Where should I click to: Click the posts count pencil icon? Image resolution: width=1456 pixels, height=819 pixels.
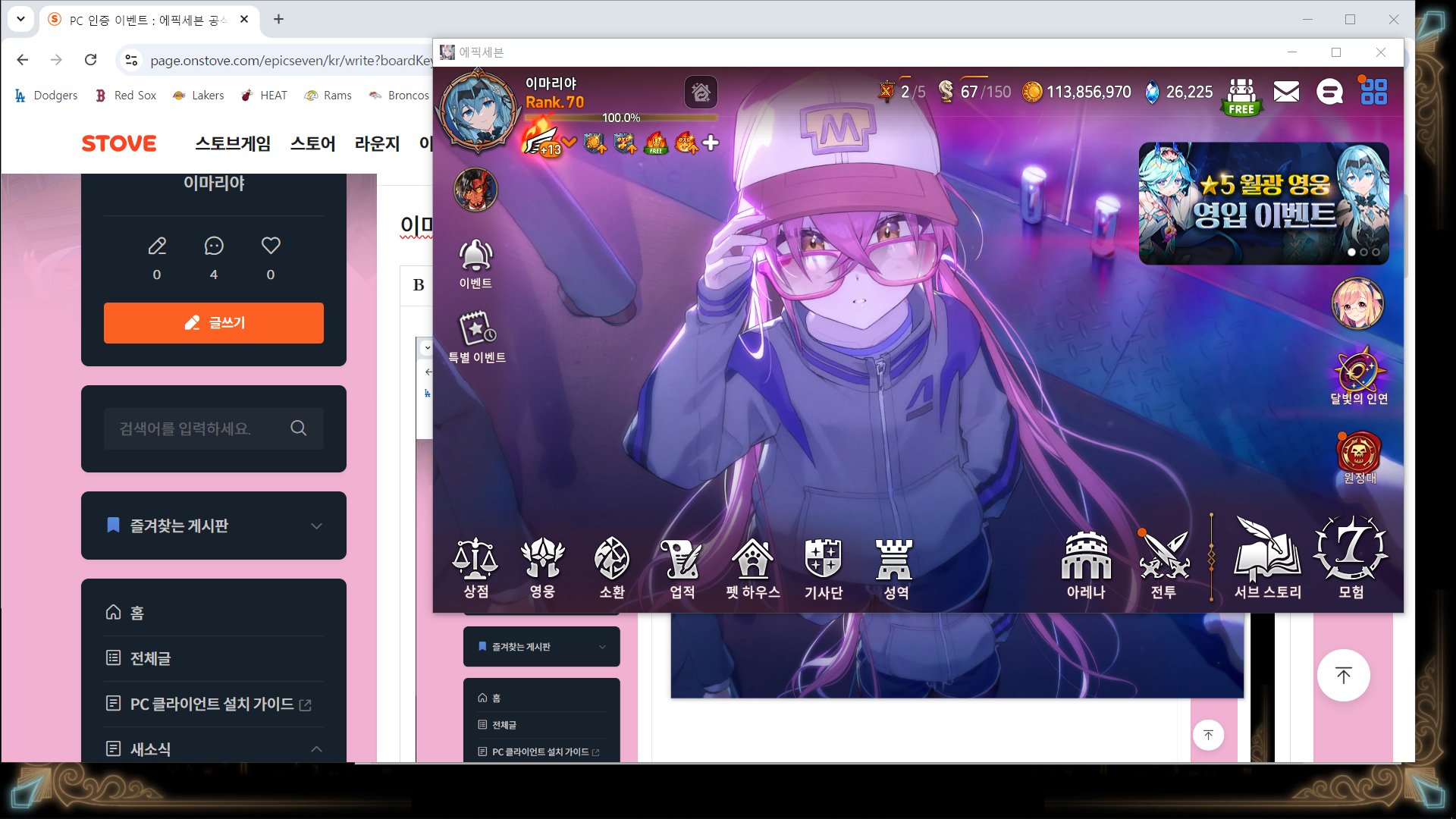tap(157, 246)
